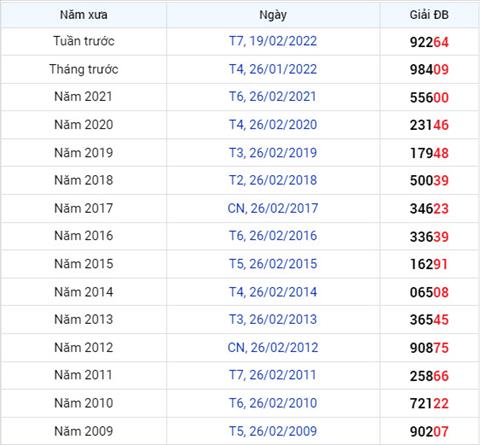Open the CN, 26/02/2012 date link
Screen dimensions: 480x445
point(273,348)
